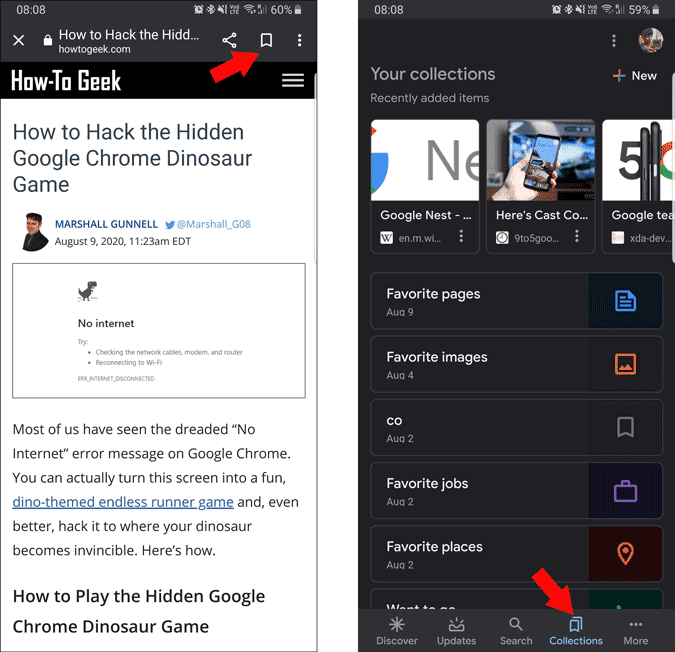
Task: Tap the share icon in browser toolbar
Action: (229, 40)
